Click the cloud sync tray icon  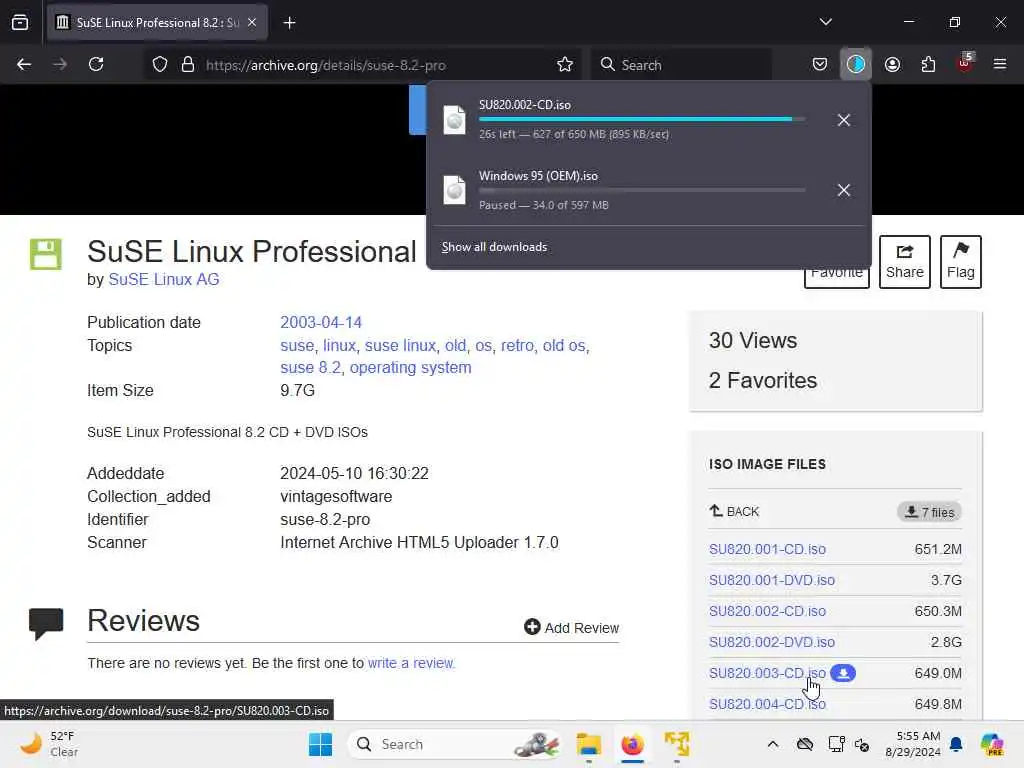[x=805, y=744]
